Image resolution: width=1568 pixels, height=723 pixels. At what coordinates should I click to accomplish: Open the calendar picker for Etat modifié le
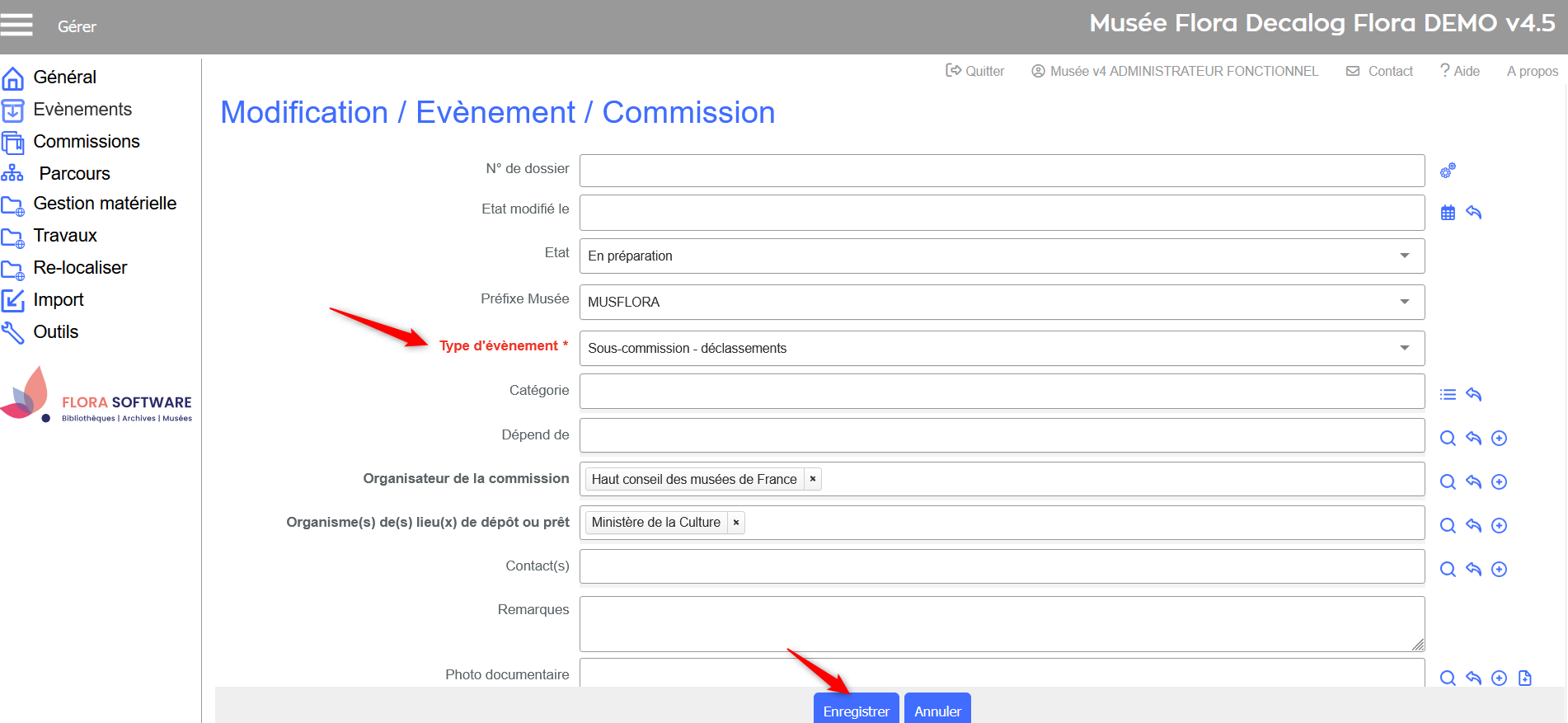[1448, 213]
